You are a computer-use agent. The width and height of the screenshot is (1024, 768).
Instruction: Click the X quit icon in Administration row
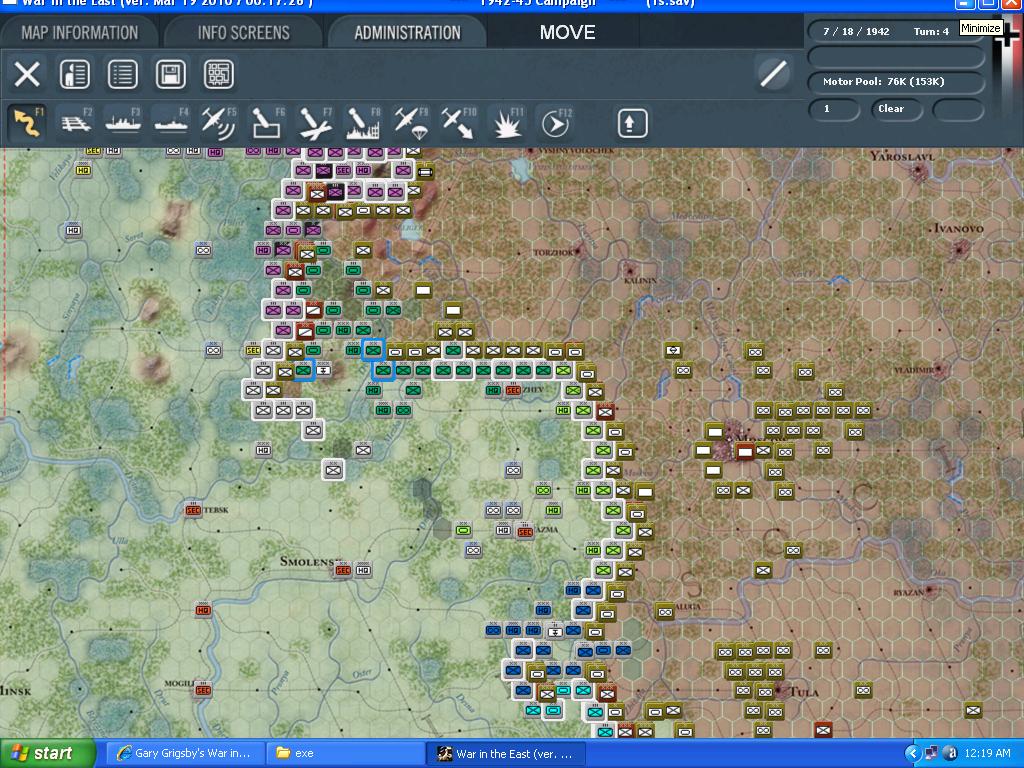(x=27, y=74)
